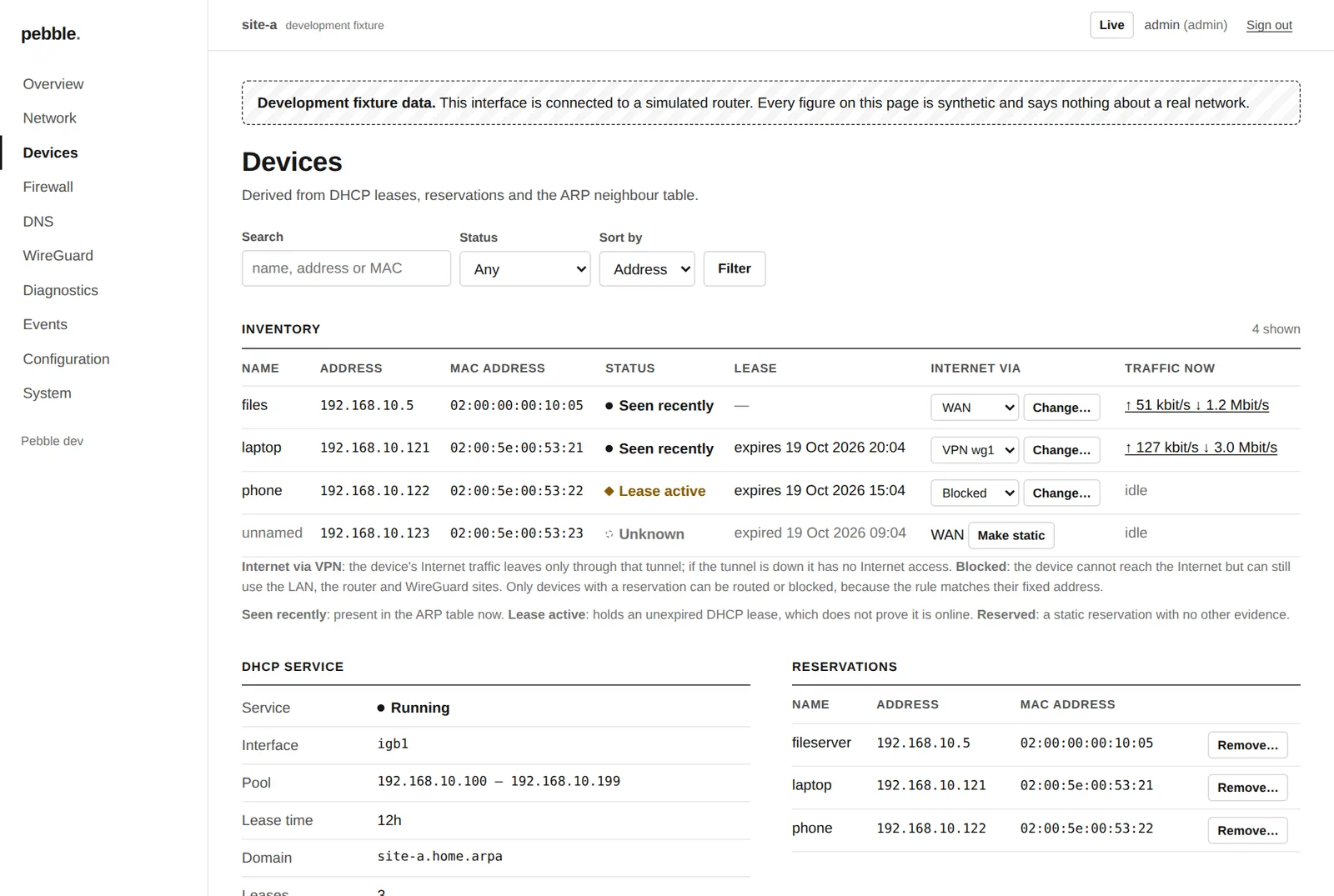
Task: Remove the phone reservation
Action: [1247, 830]
